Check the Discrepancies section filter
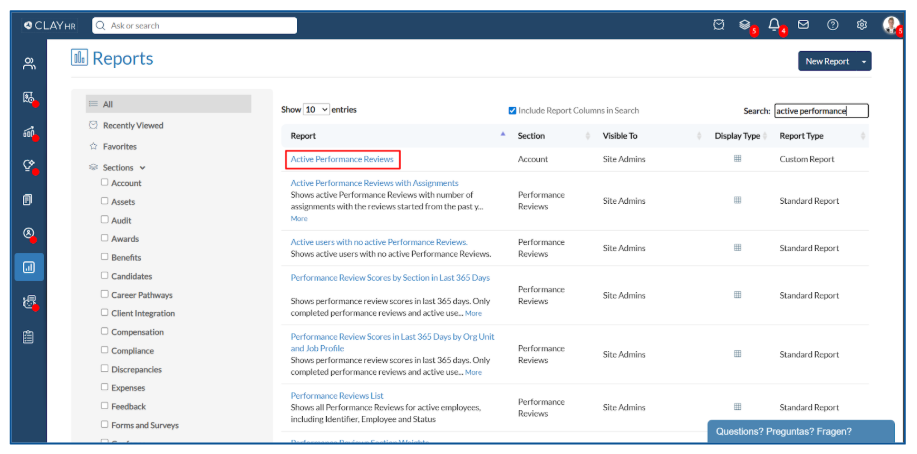Screen dimensions: 917x454 click(x=104, y=369)
